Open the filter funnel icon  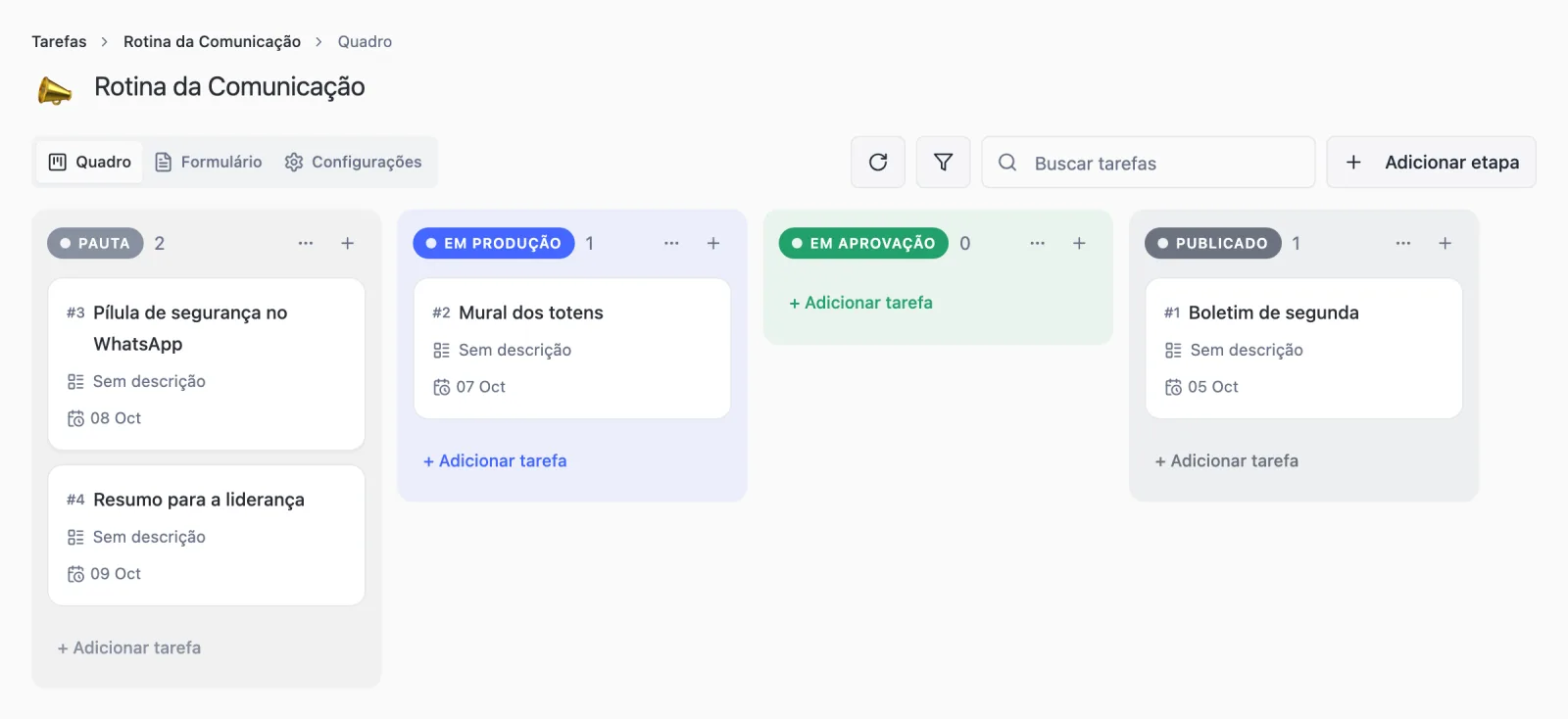pyautogui.click(x=943, y=162)
